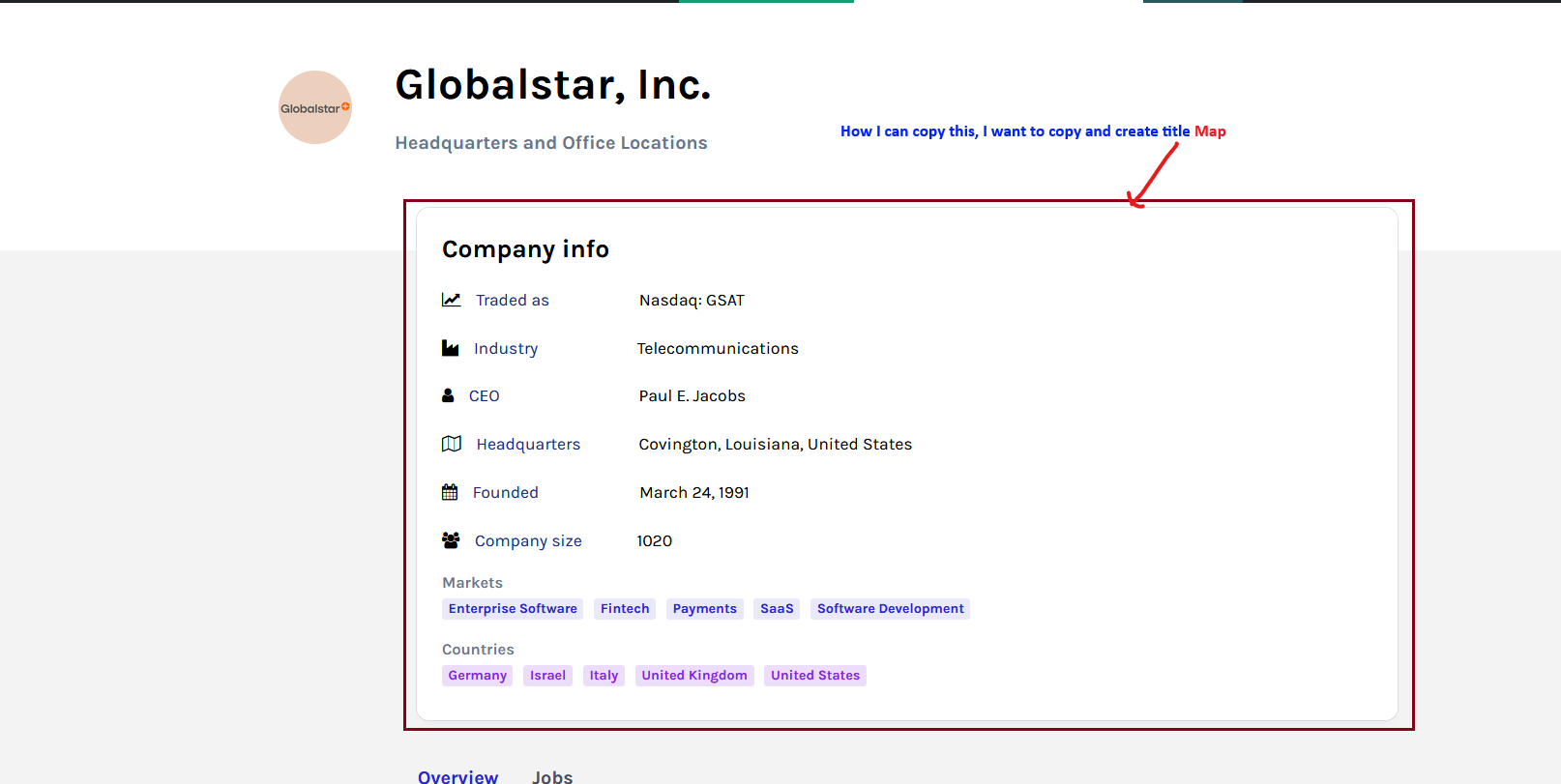
Task: Click the Headquarters label
Action: click(528, 445)
